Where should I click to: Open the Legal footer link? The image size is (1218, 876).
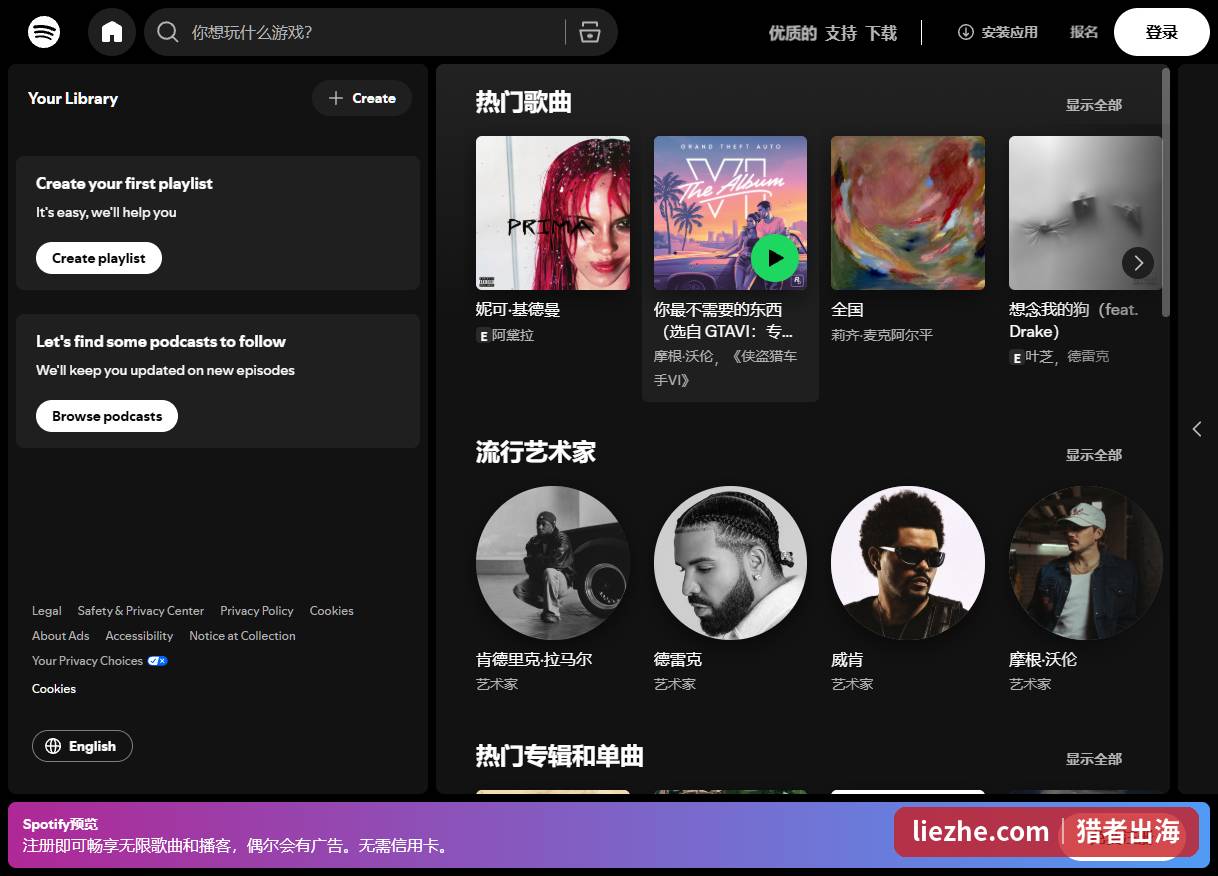(x=46, y=611)
